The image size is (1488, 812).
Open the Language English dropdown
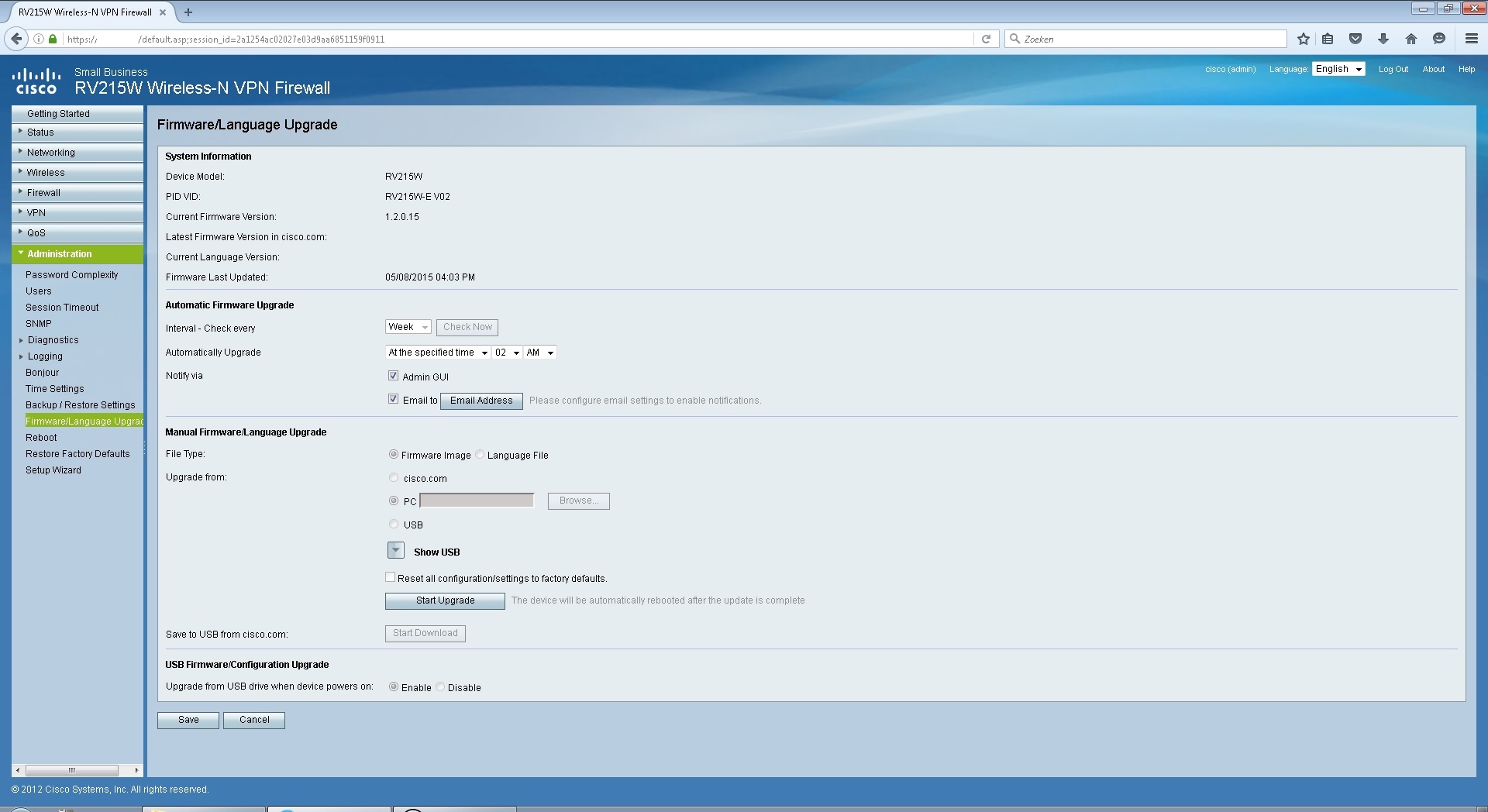click(x=1338, y=69)
